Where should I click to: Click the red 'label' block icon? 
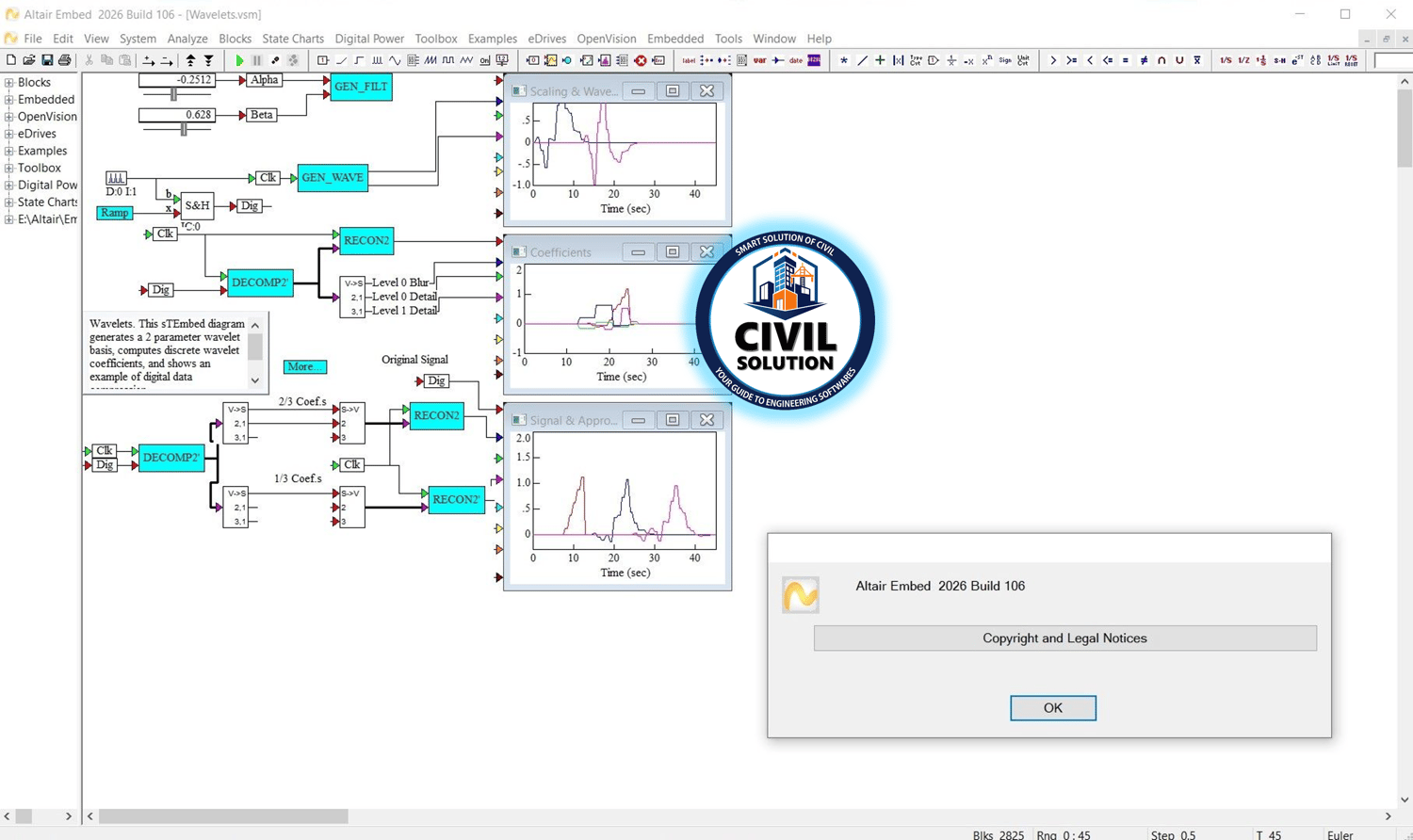[x=689, y=60]
